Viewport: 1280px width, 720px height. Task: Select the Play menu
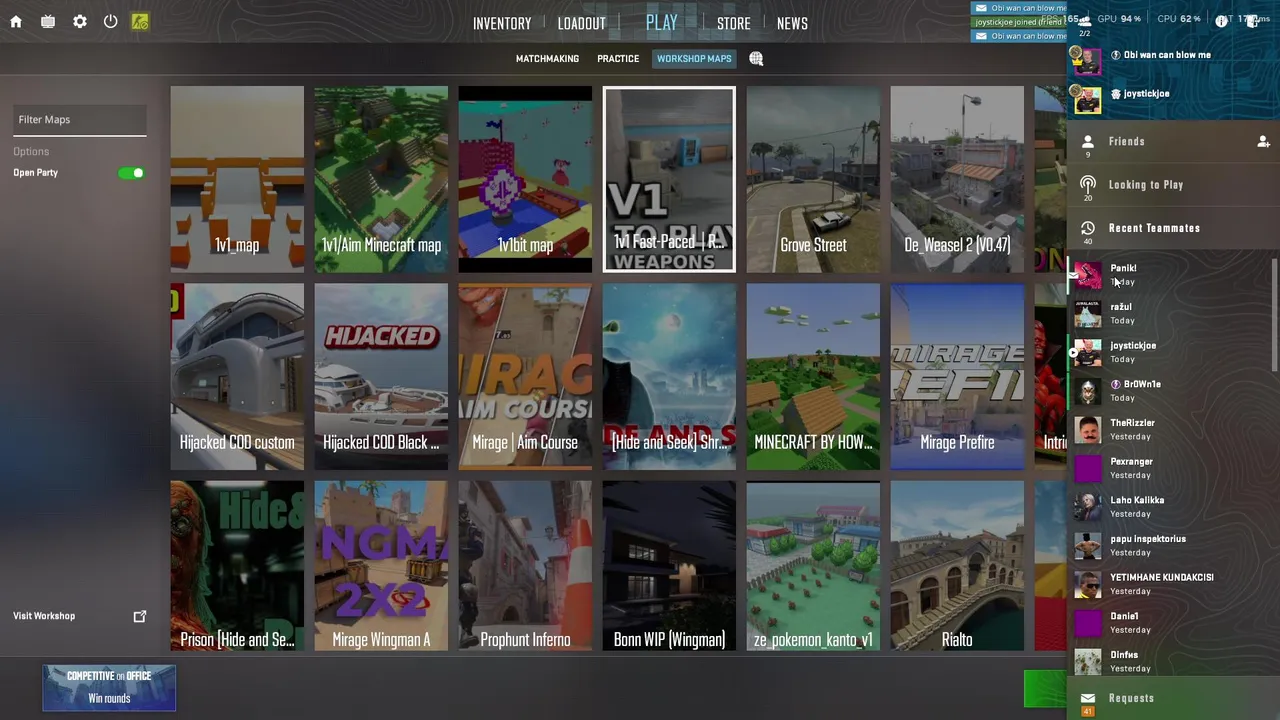coord(661,22)
